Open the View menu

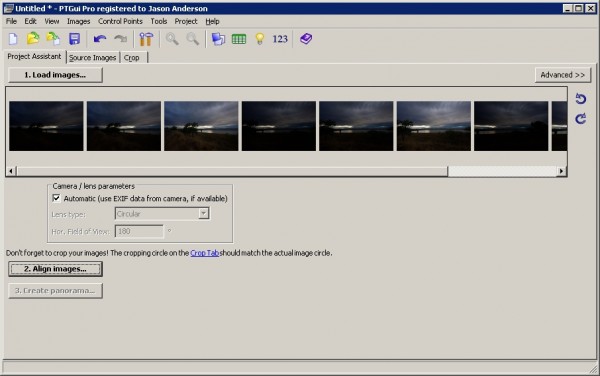[52, 21]
